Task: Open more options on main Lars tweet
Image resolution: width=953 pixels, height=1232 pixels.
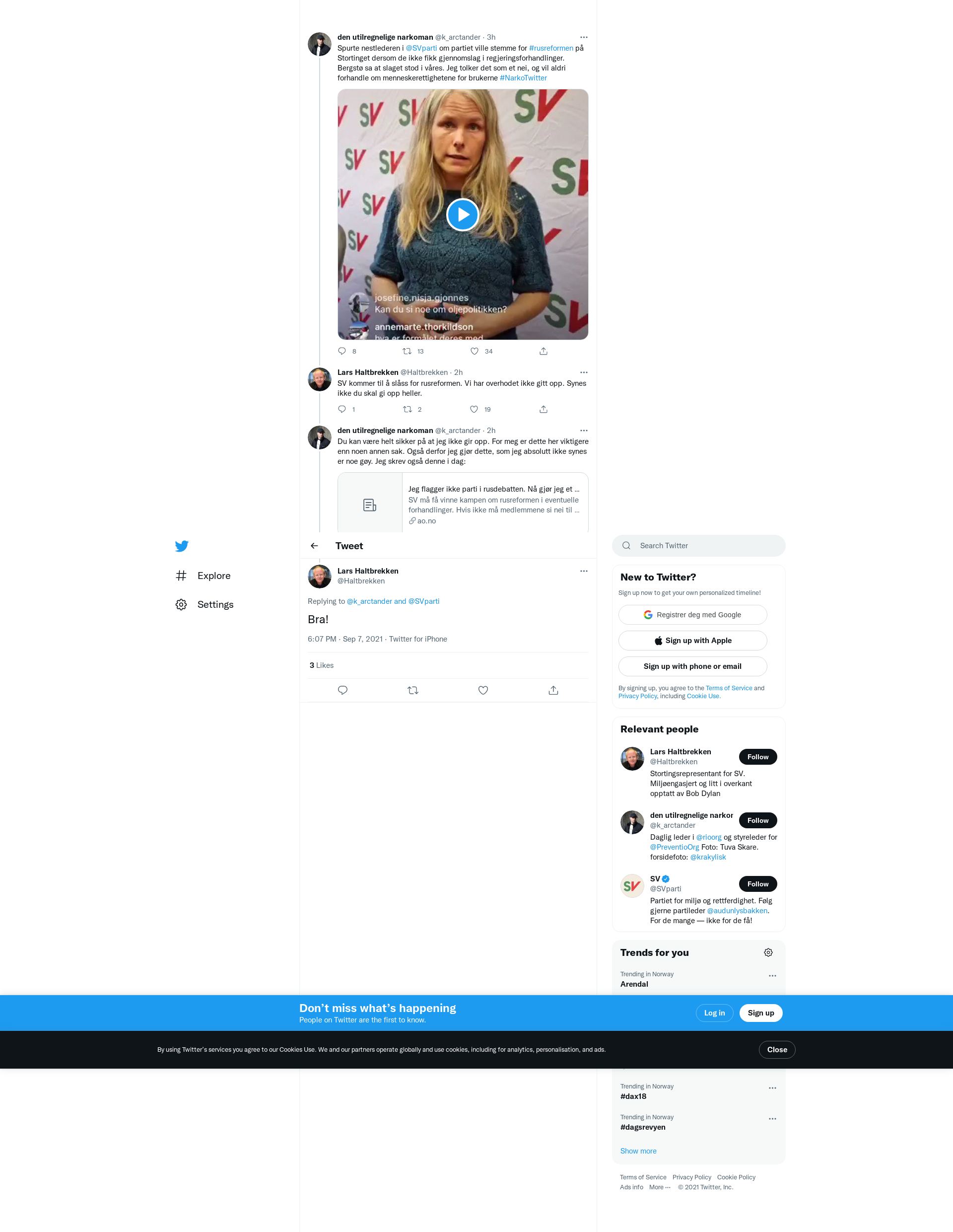Action: [584, 572]
